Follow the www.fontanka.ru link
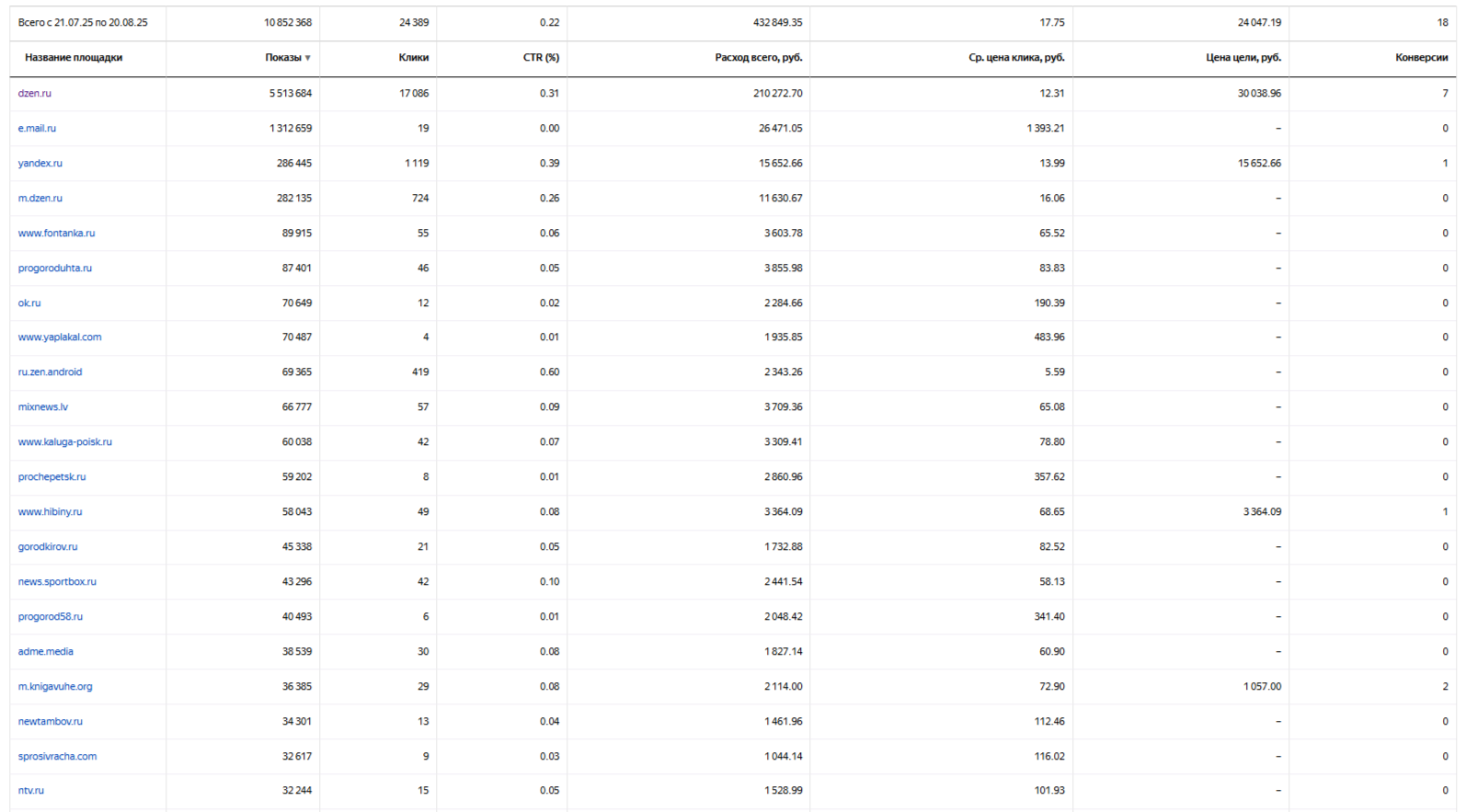This screenshot has width=1466, height=812. 56,233
